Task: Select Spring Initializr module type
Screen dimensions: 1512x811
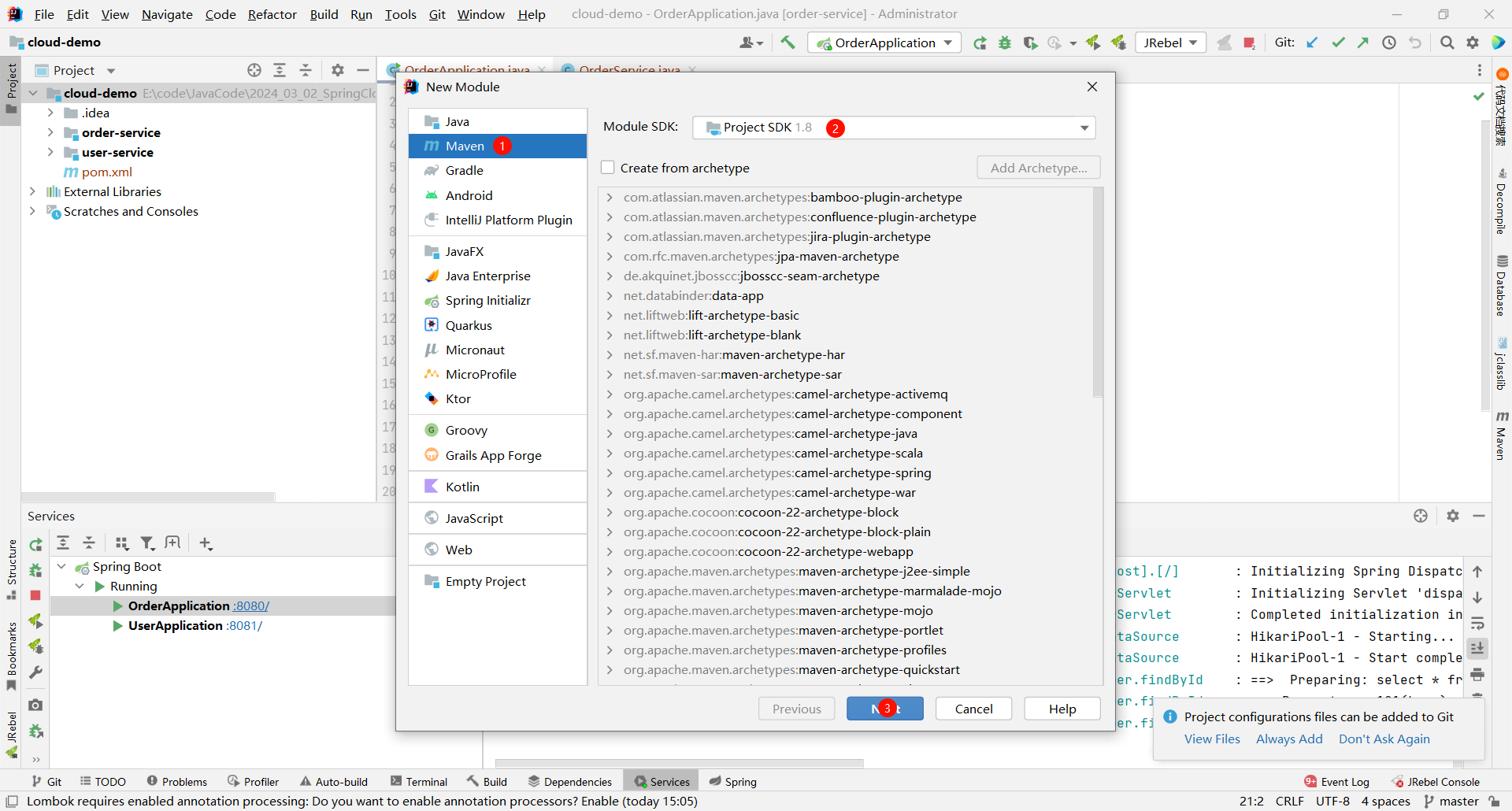Action: [498, 301]
